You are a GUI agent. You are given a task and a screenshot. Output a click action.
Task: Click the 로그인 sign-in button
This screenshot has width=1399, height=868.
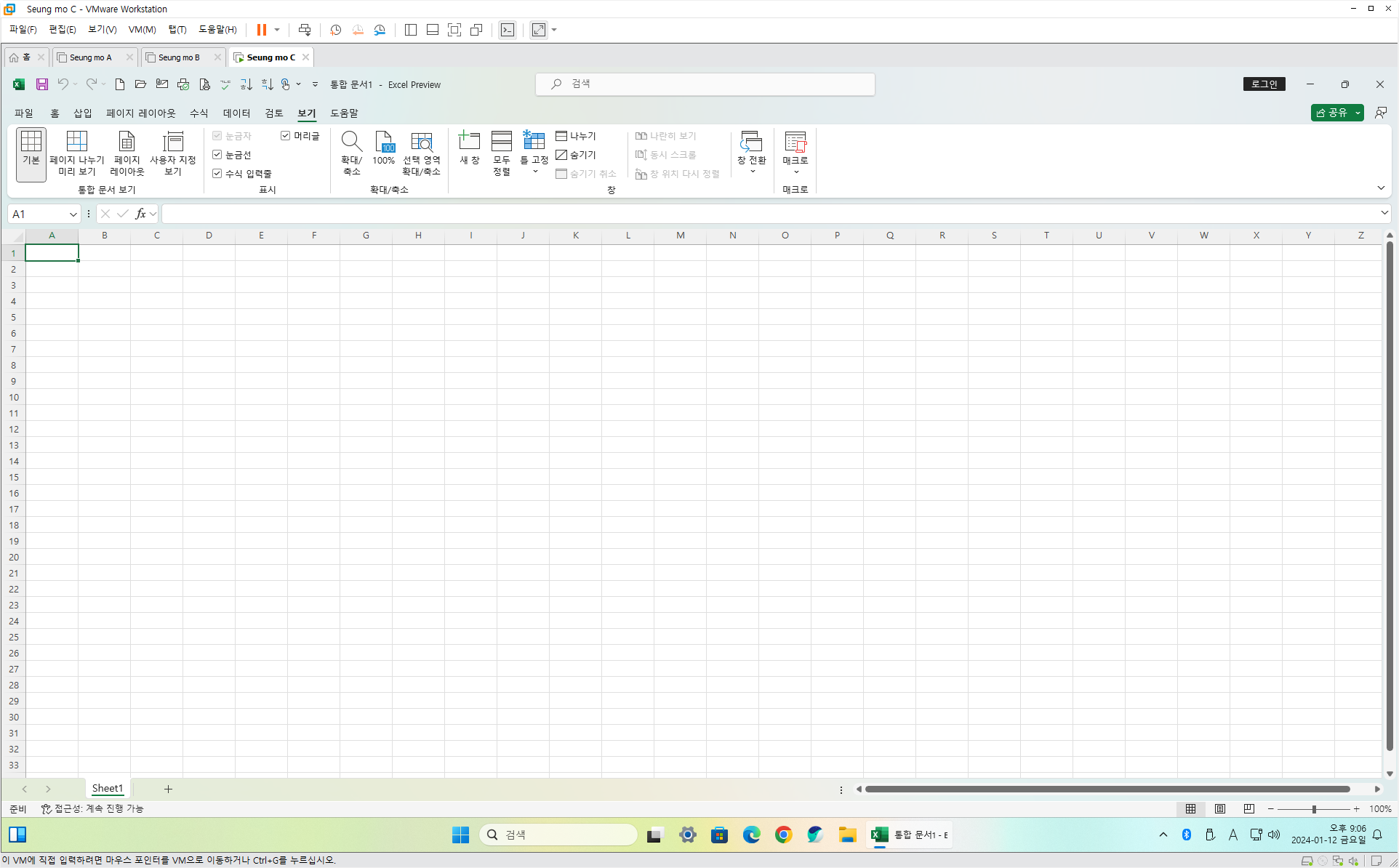[x=1264, y=84]
